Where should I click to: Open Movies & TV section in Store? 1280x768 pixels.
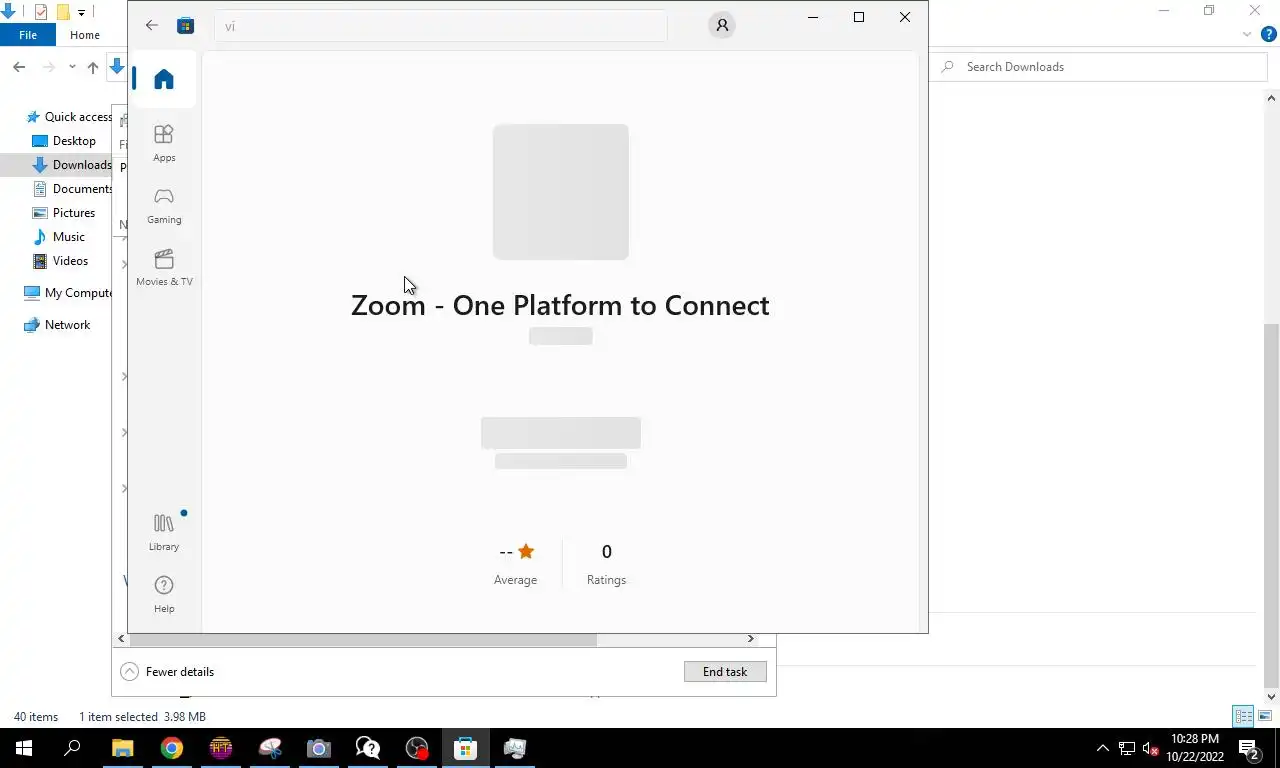coord(164,267)
